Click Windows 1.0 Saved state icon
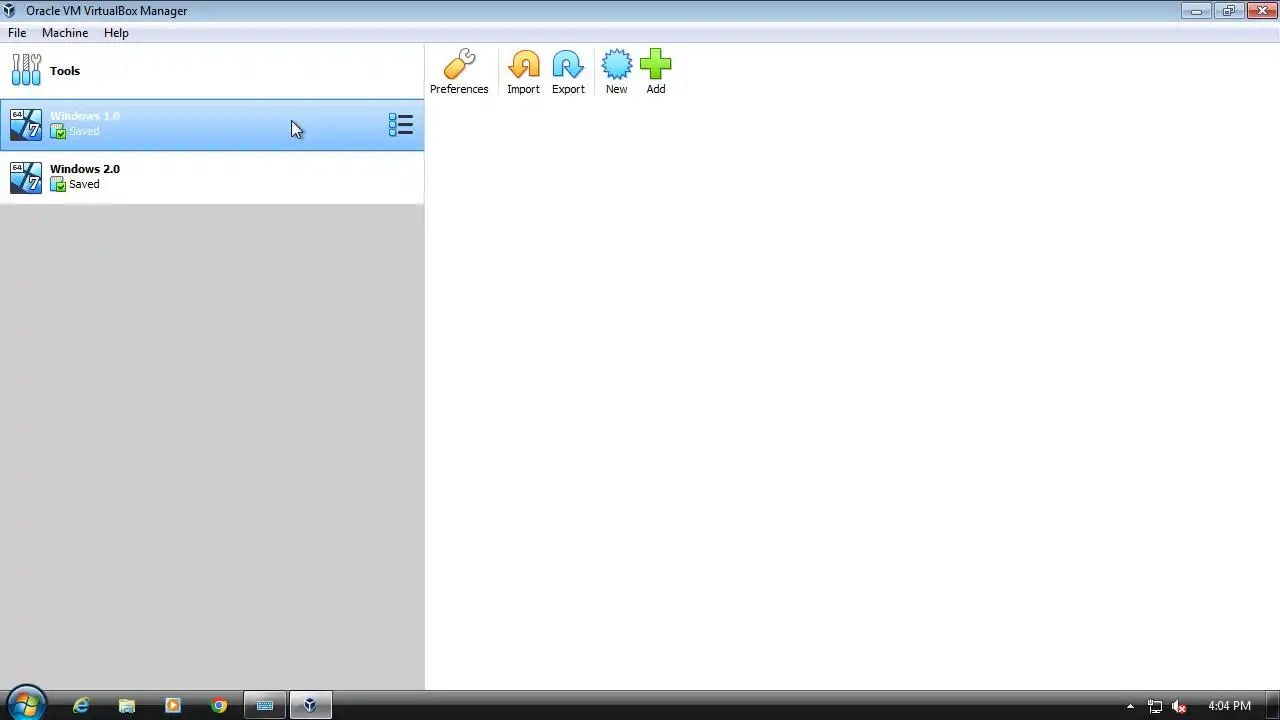The height and width of the screenshot is (720, 1280). click(58, 131)
